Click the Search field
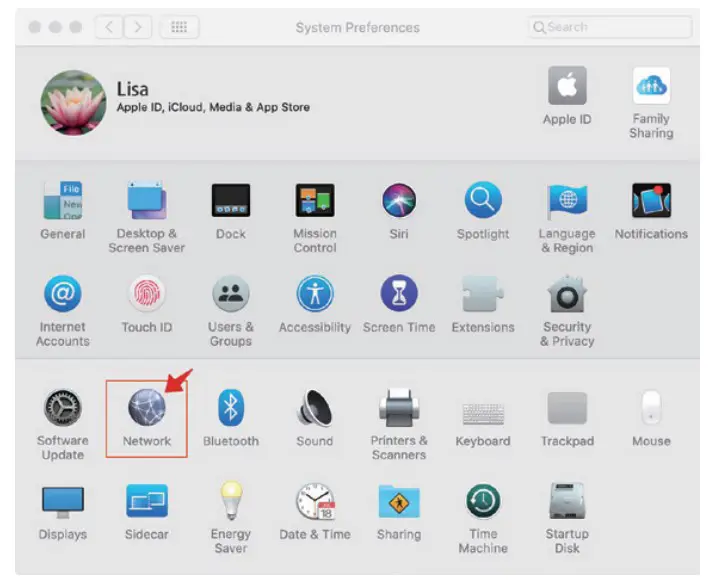 610,27
